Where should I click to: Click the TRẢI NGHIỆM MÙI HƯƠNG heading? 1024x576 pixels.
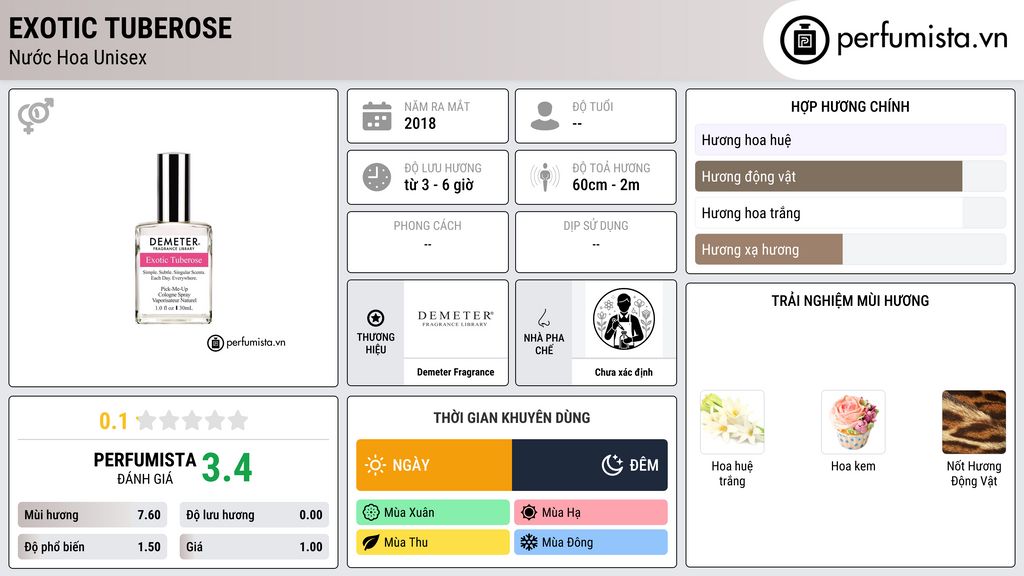pos(850,301)
